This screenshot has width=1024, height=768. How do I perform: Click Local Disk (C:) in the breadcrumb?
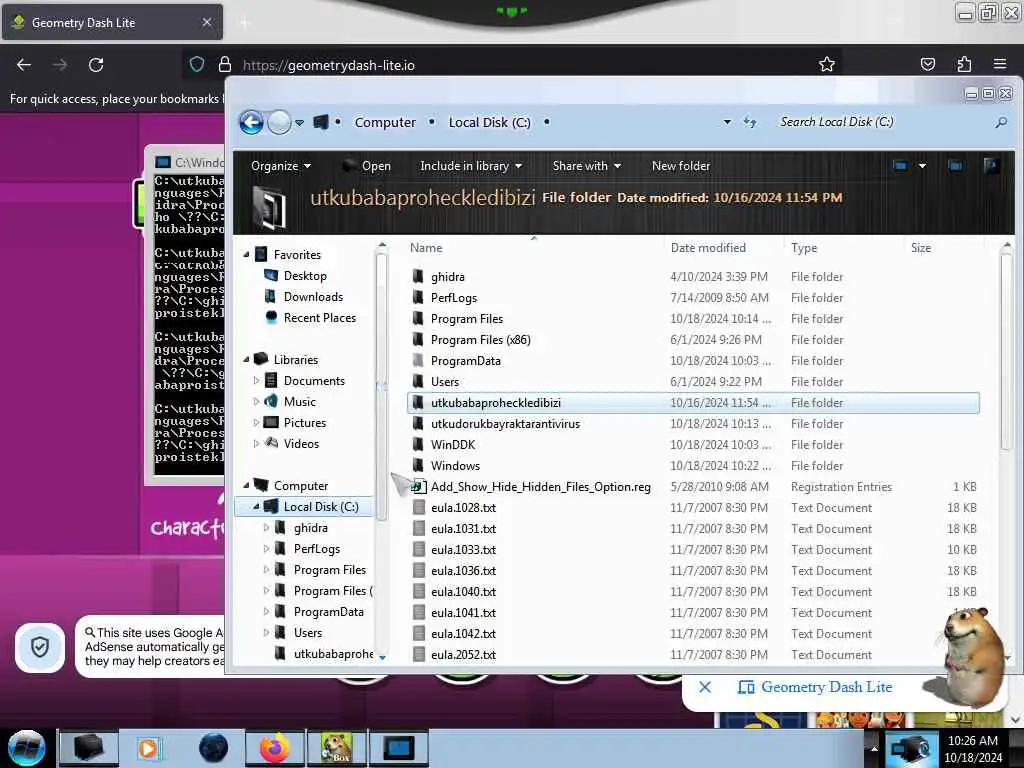pos(489,122)
